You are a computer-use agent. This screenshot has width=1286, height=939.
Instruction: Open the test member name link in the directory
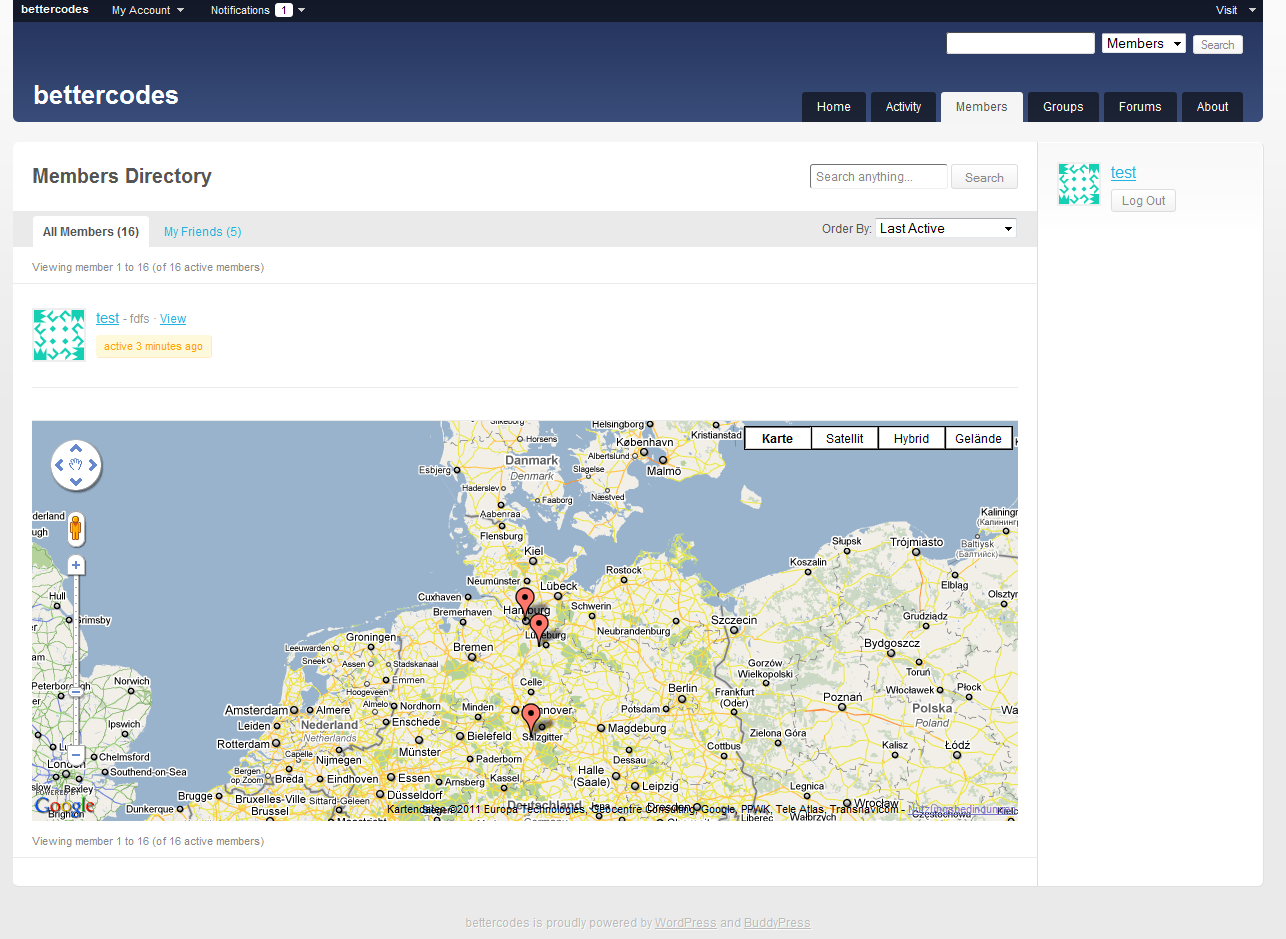[x=108, y=318]
